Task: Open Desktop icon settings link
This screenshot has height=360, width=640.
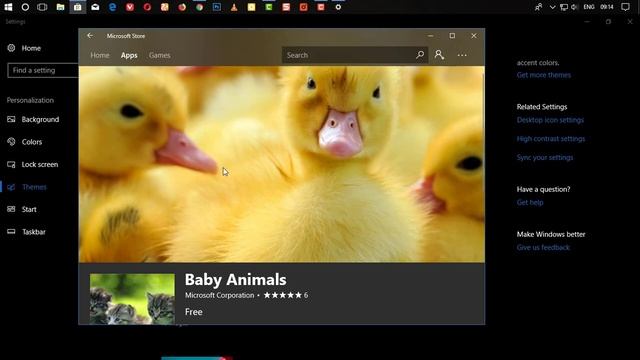Action: (x=550, y=120)
